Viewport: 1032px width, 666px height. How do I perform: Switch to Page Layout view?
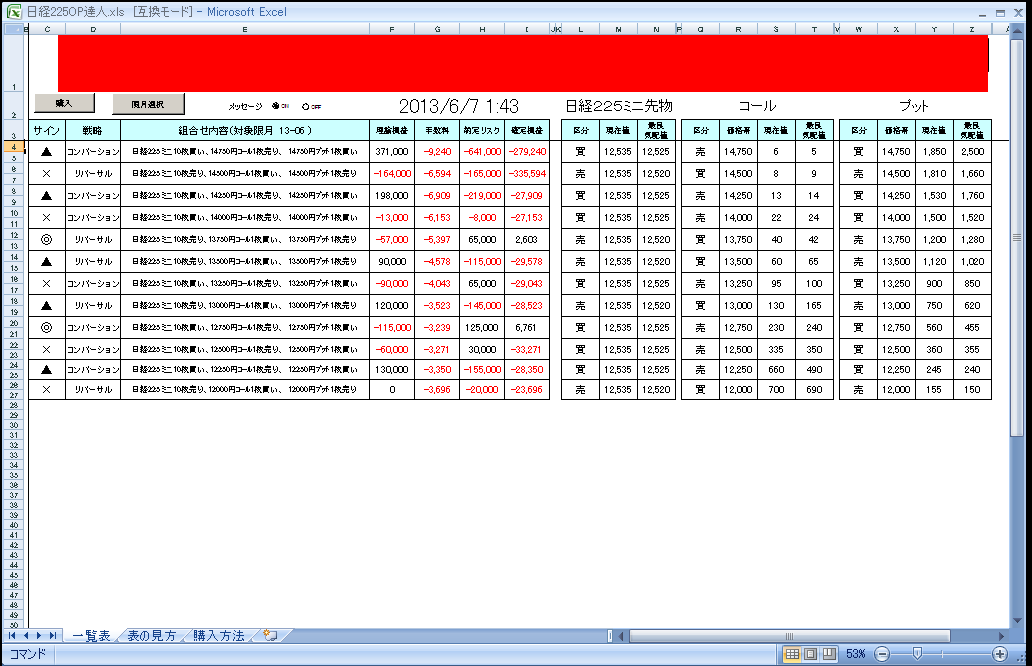pos(811,653)
